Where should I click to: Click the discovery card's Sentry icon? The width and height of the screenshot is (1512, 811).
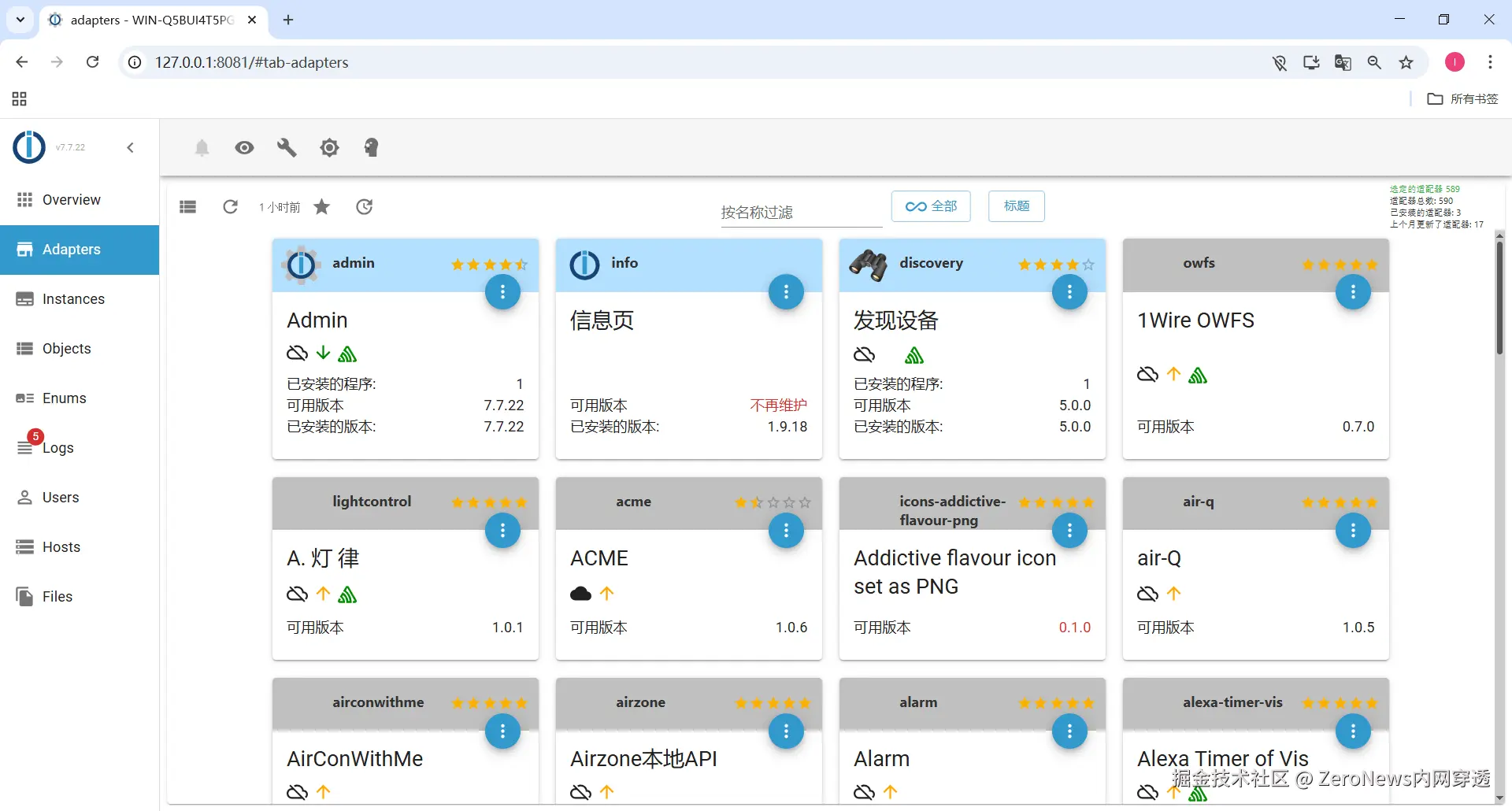tap(914, 356)
